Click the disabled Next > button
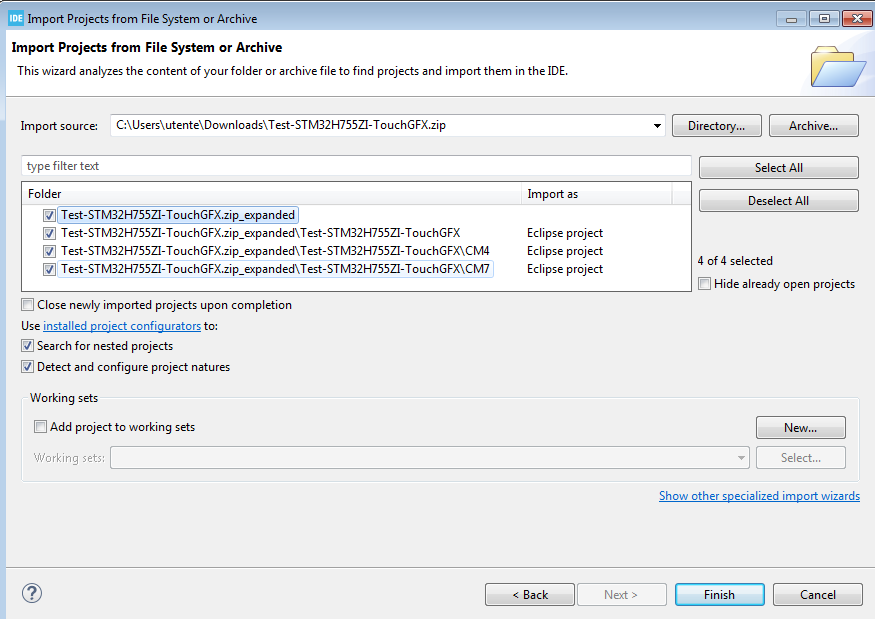This screenshot has height=619, width=875. pos(622,594)
